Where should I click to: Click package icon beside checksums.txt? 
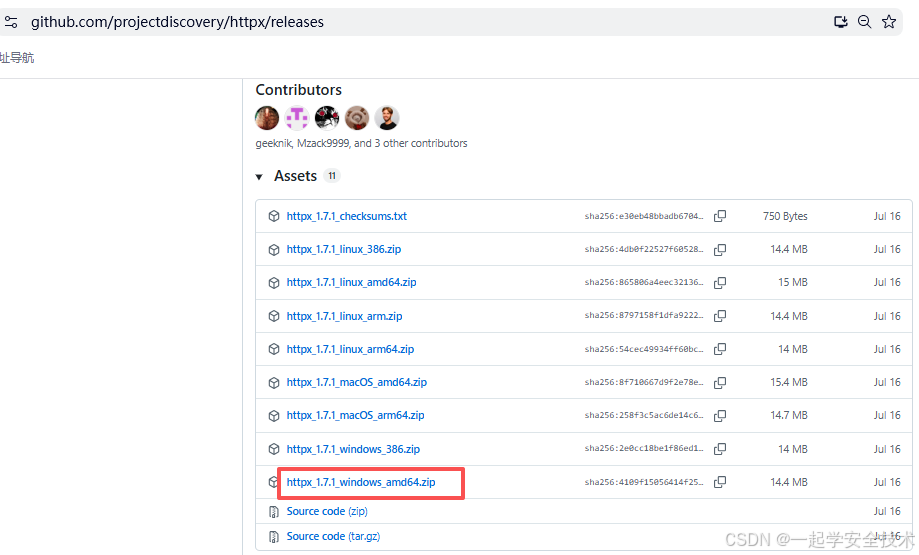(274, 216)
